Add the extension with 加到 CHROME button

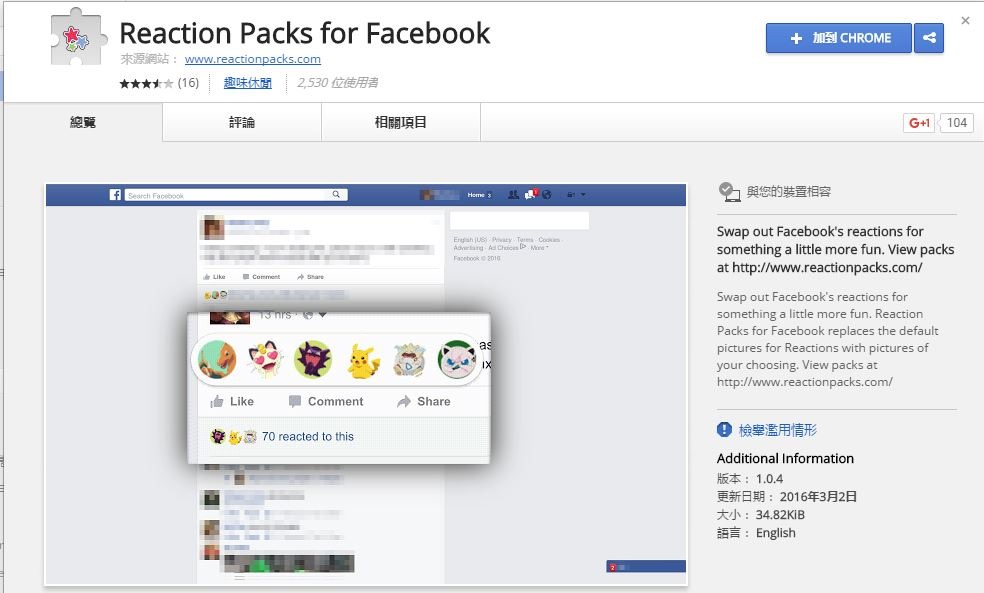pos(838,38)
